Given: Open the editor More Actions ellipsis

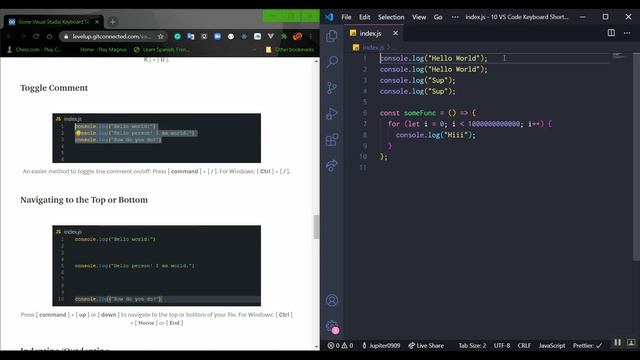Looking at the screenshot, I should 627,33.
